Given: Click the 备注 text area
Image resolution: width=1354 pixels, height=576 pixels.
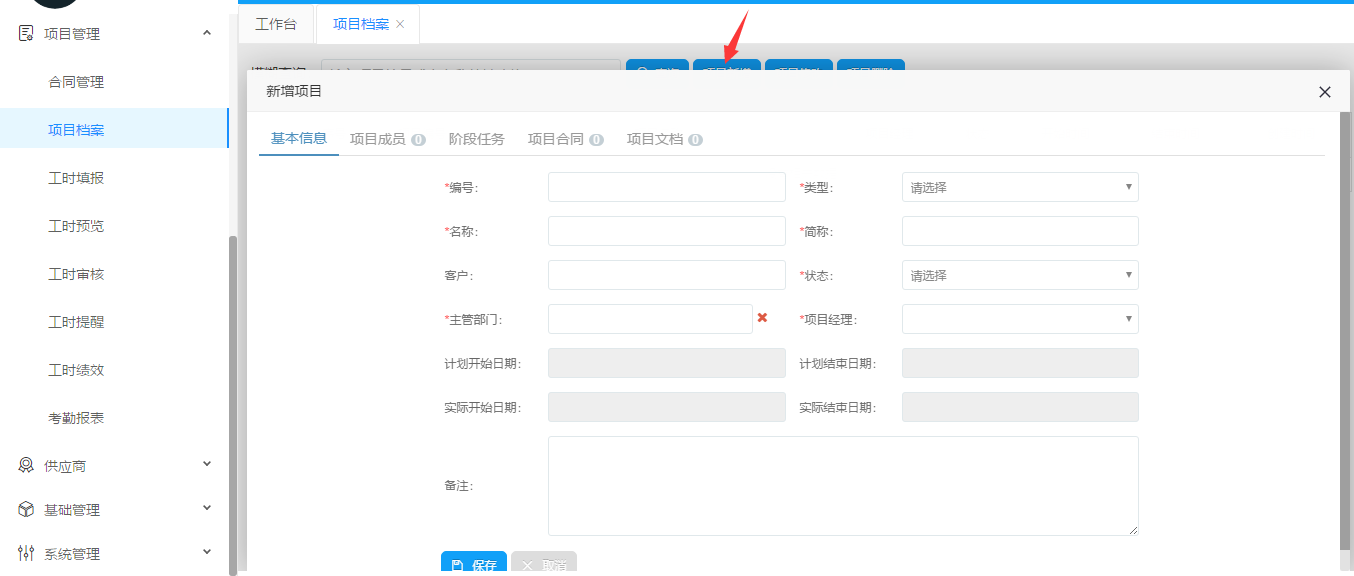Looking at the screenshot, I should [x=842, y=485].
